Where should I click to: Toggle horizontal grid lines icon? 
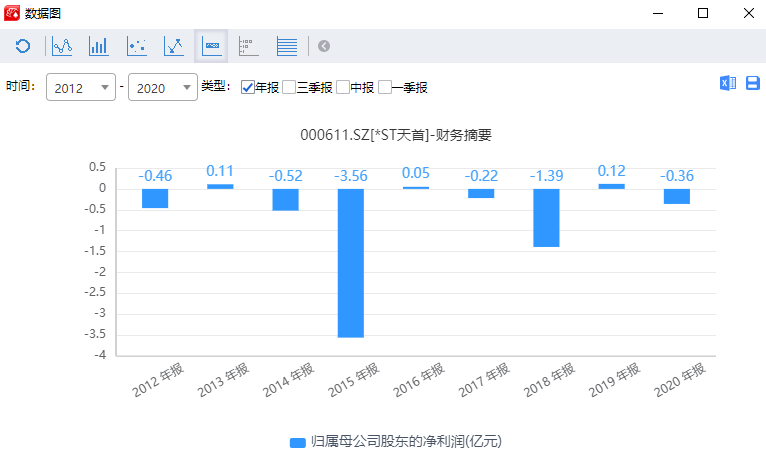pyautogui.click(x=286, y=46)
